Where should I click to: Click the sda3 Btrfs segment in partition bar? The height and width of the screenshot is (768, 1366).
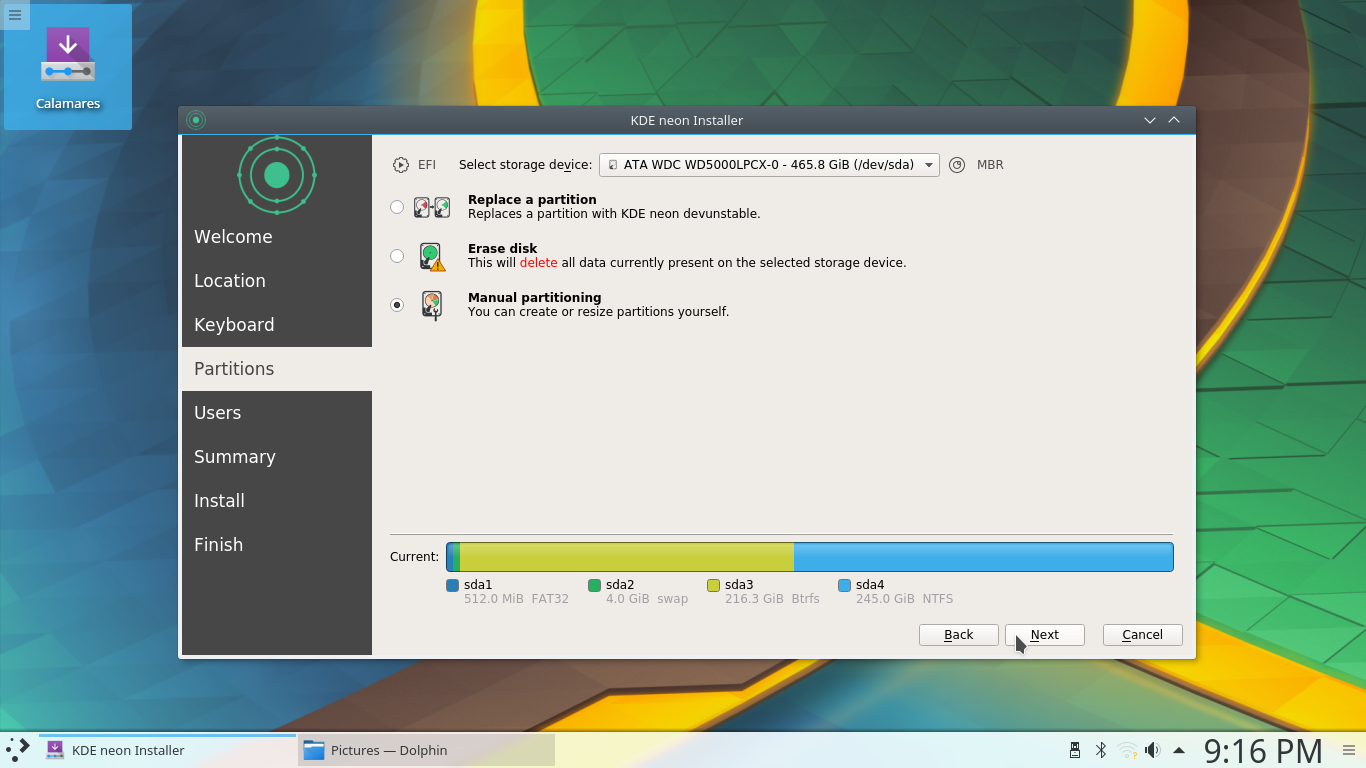tap(627, 557)
